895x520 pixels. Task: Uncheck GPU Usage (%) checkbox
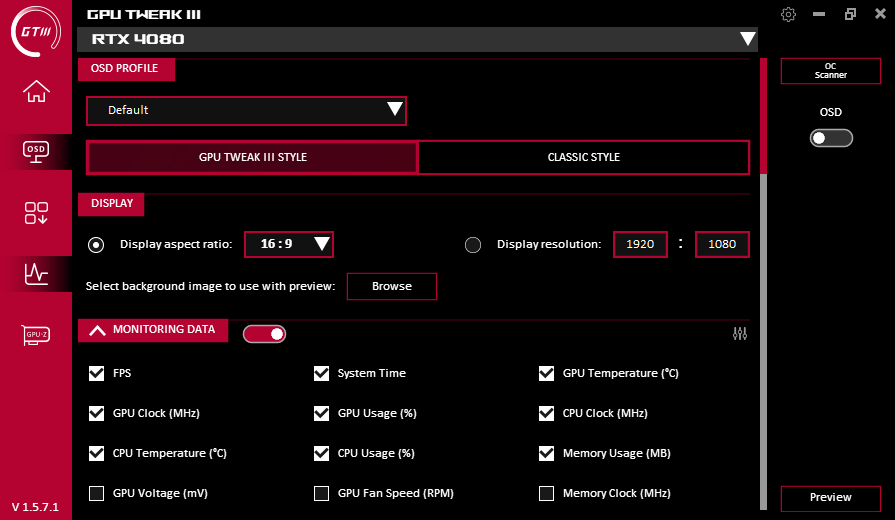(321, 413)
